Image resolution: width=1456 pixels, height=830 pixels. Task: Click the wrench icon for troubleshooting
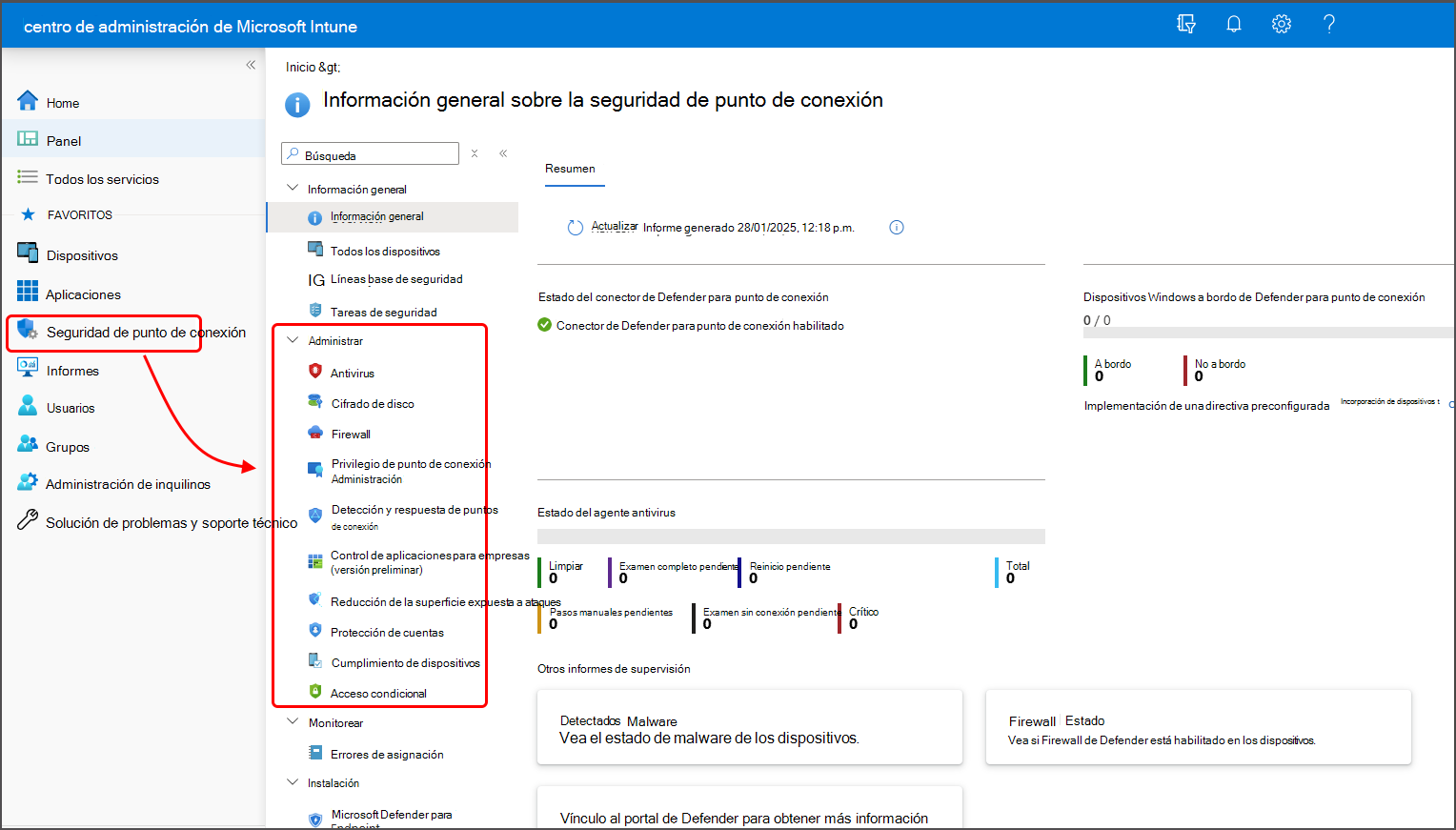click(28, 520)
